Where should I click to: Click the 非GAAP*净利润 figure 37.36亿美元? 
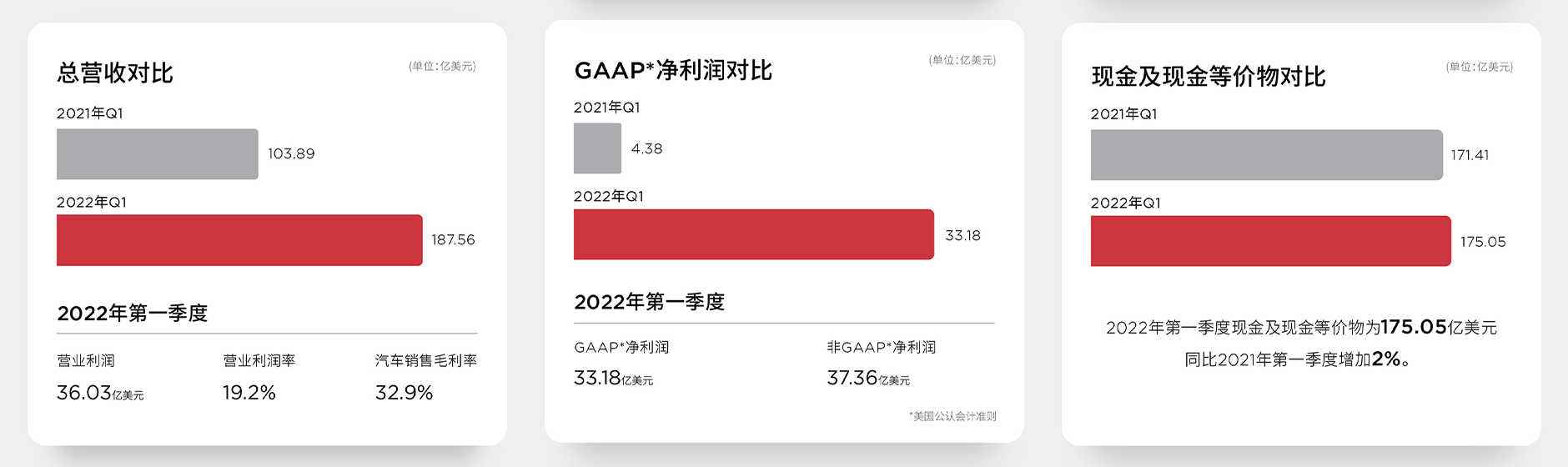pos(868,379)
